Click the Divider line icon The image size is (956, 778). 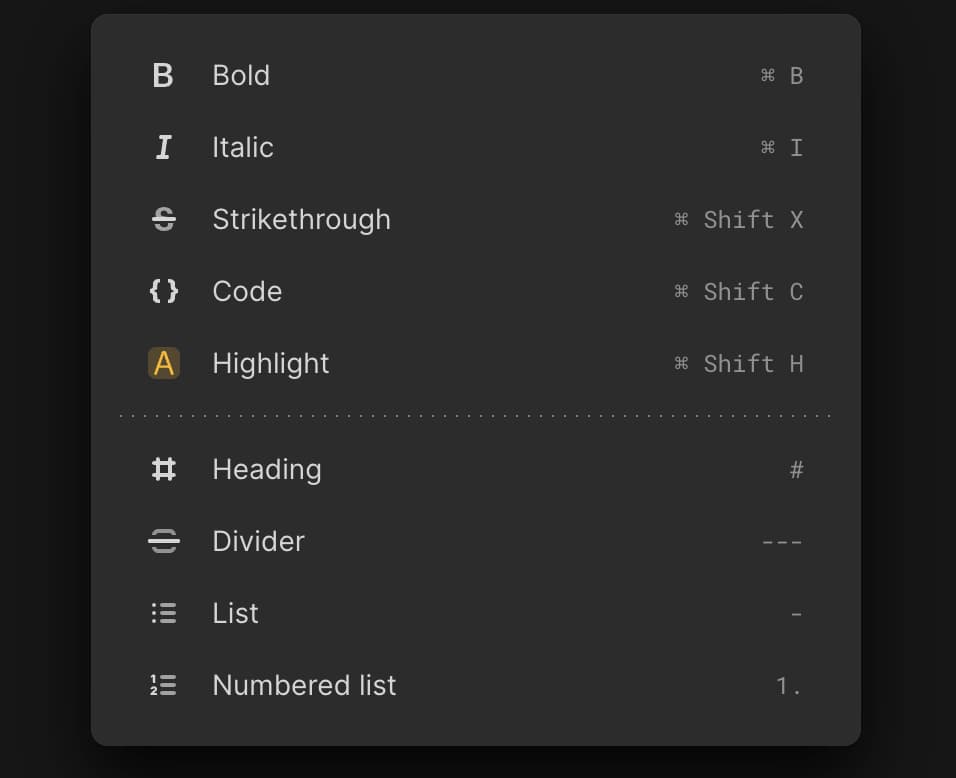163,542
